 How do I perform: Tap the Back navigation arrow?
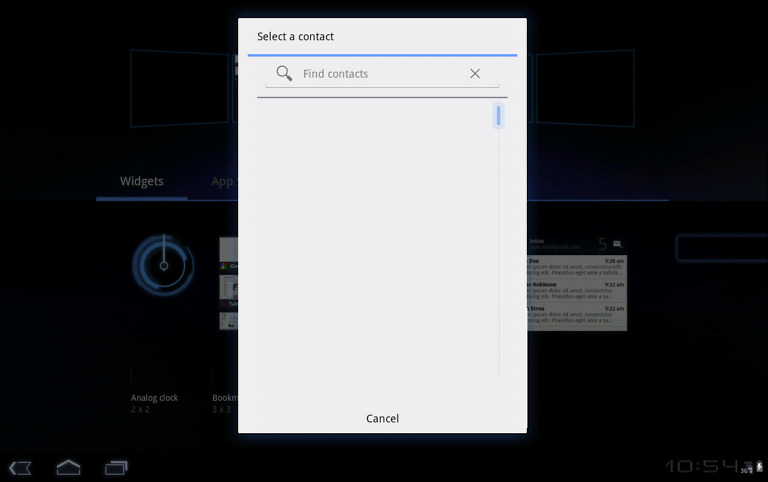(20, 467)
